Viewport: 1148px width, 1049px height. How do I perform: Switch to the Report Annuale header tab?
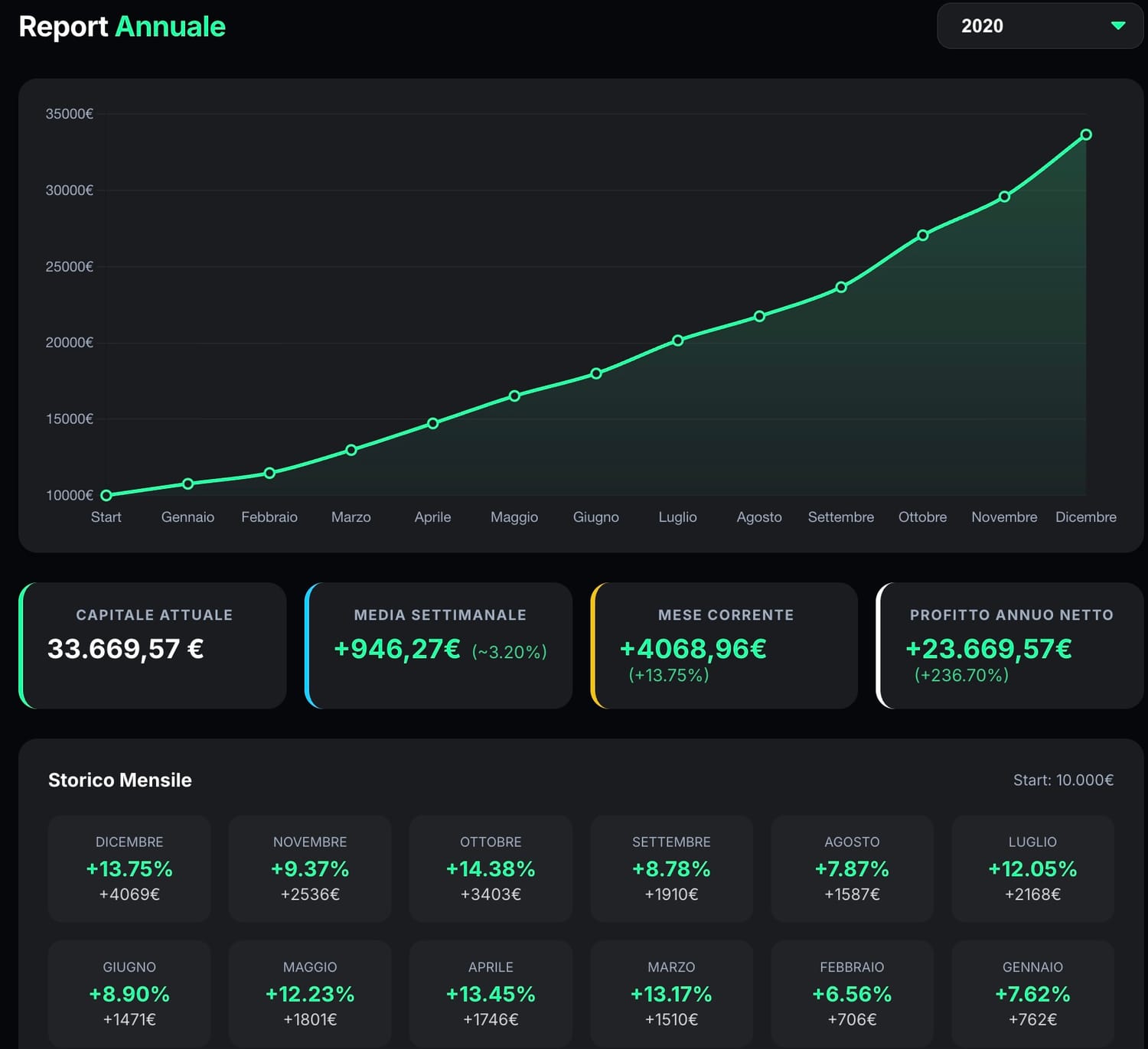(122, 26)
